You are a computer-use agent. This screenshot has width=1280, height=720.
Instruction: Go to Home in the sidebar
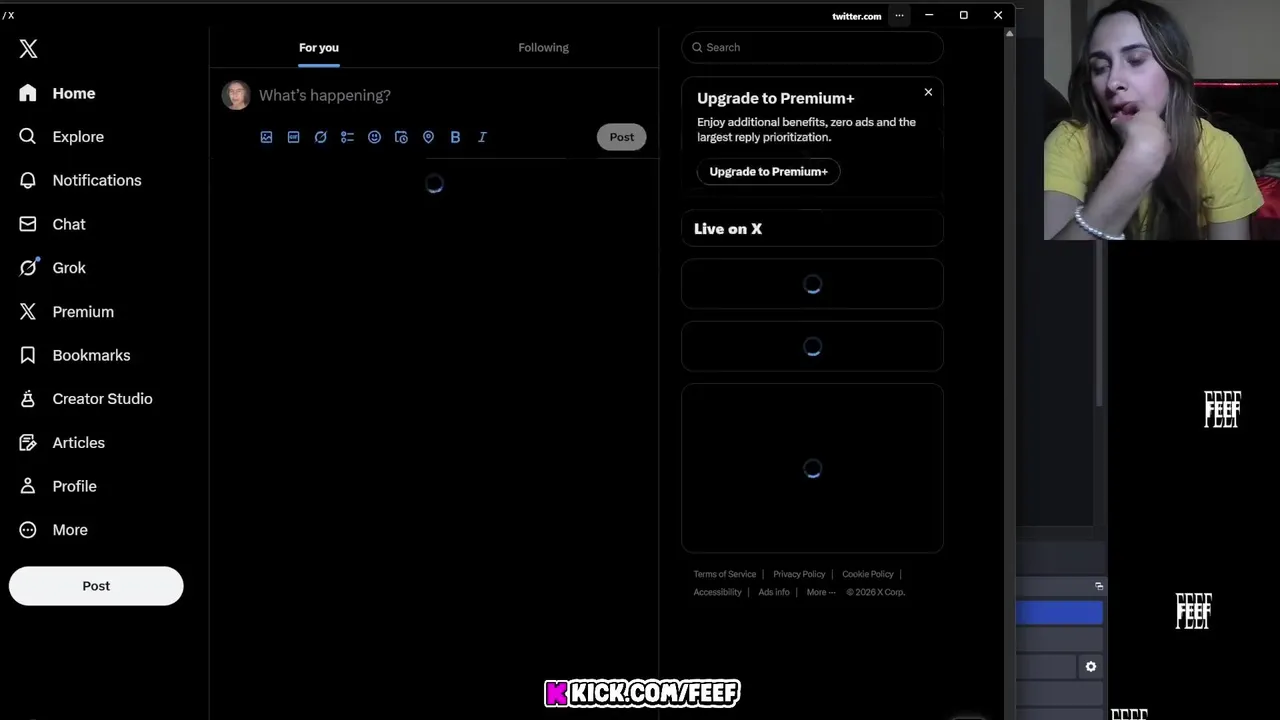57,93
